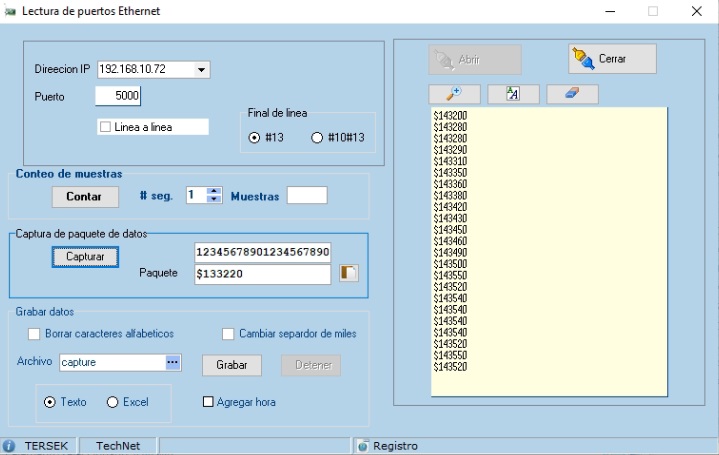
Task: Click the eraser icon to clear log
Action: pyautogui.click(x=572, y=93)
